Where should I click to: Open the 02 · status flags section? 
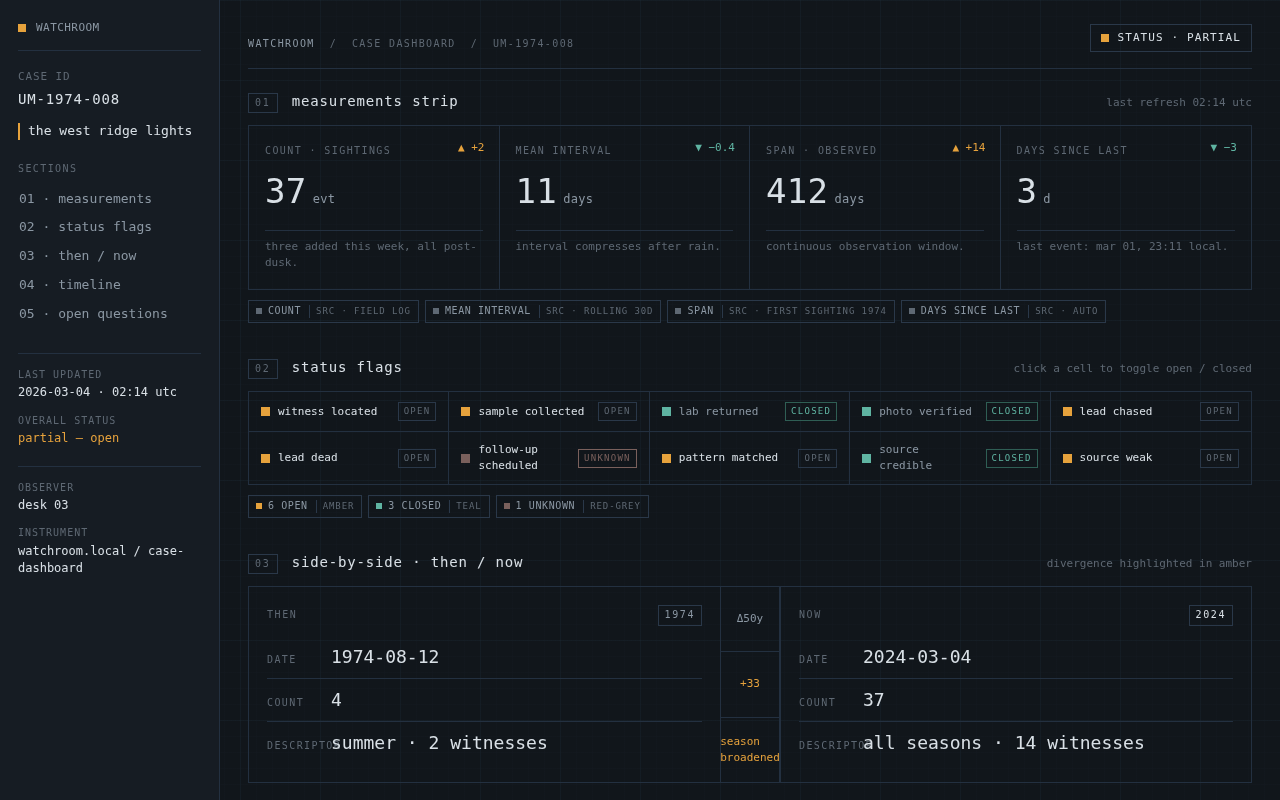[109, 227]
